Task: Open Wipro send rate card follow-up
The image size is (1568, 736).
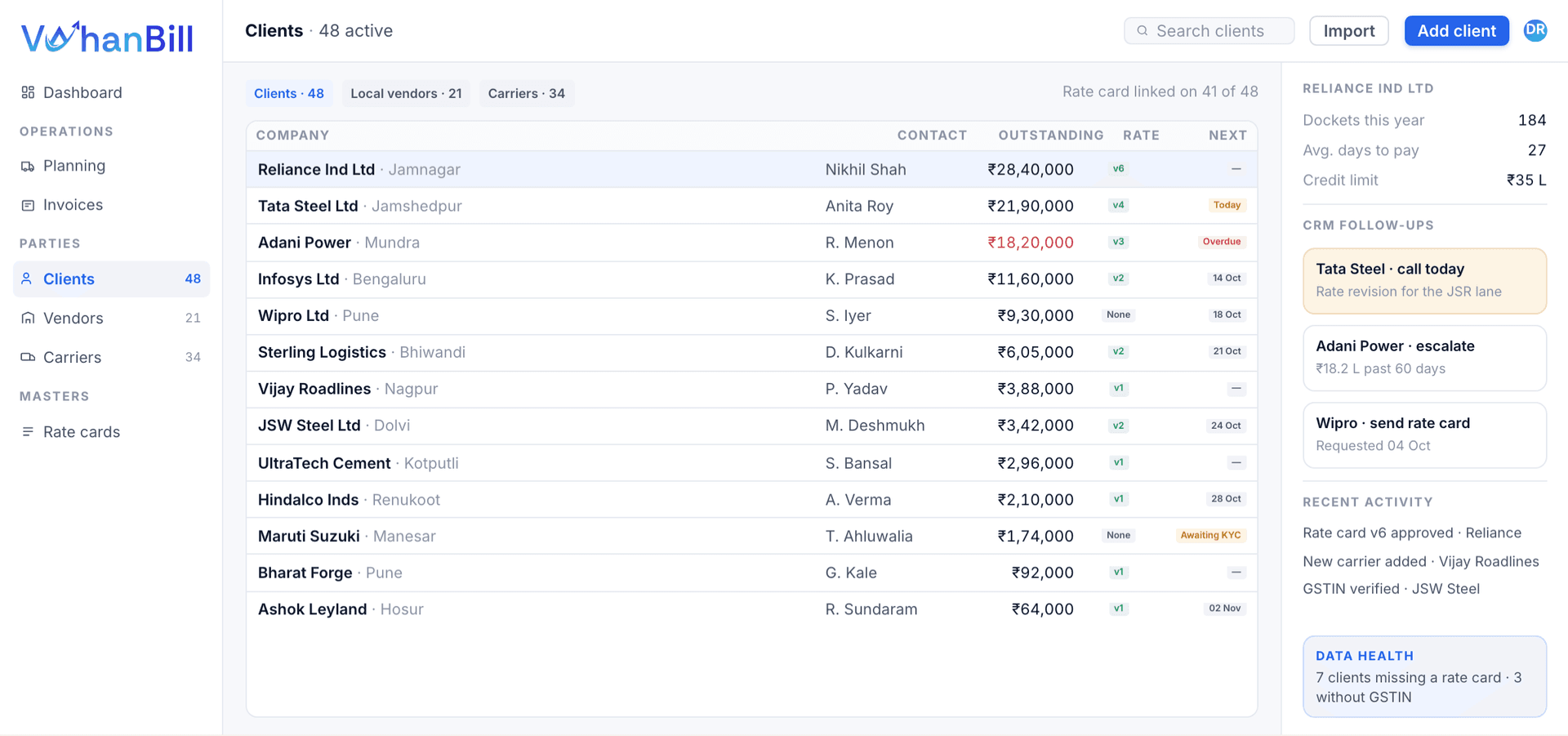Action: 1424,435
